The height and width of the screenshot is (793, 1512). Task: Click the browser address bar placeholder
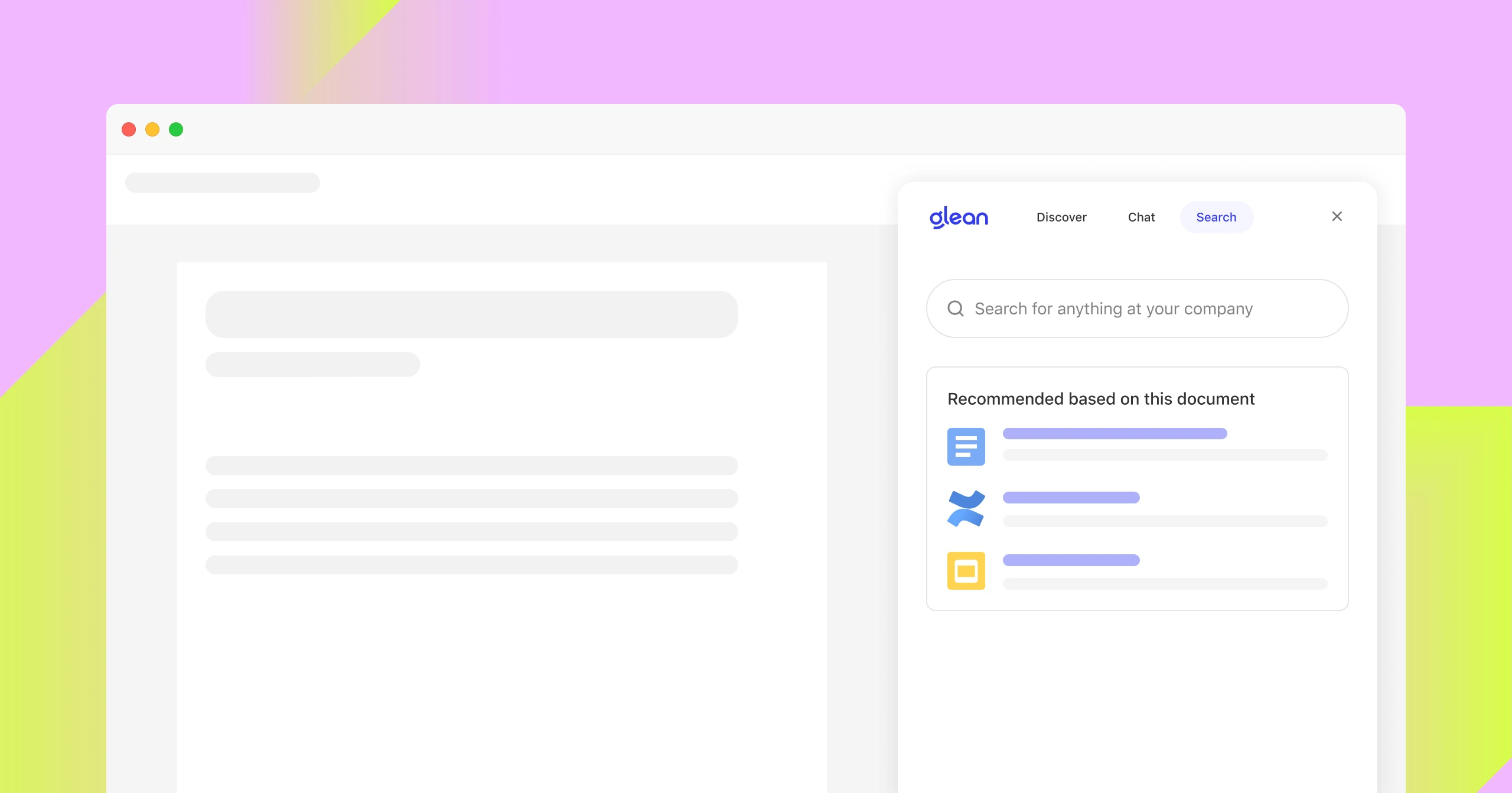223,183
